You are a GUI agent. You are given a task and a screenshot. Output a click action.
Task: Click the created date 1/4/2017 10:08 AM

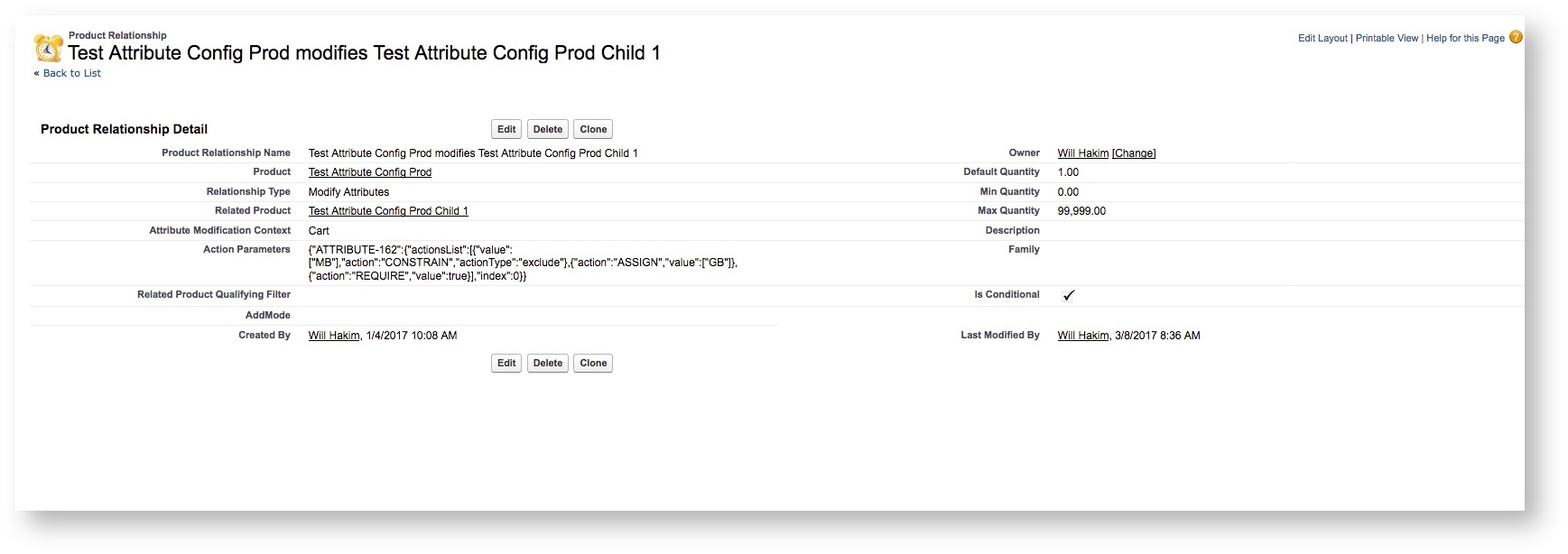412,336
